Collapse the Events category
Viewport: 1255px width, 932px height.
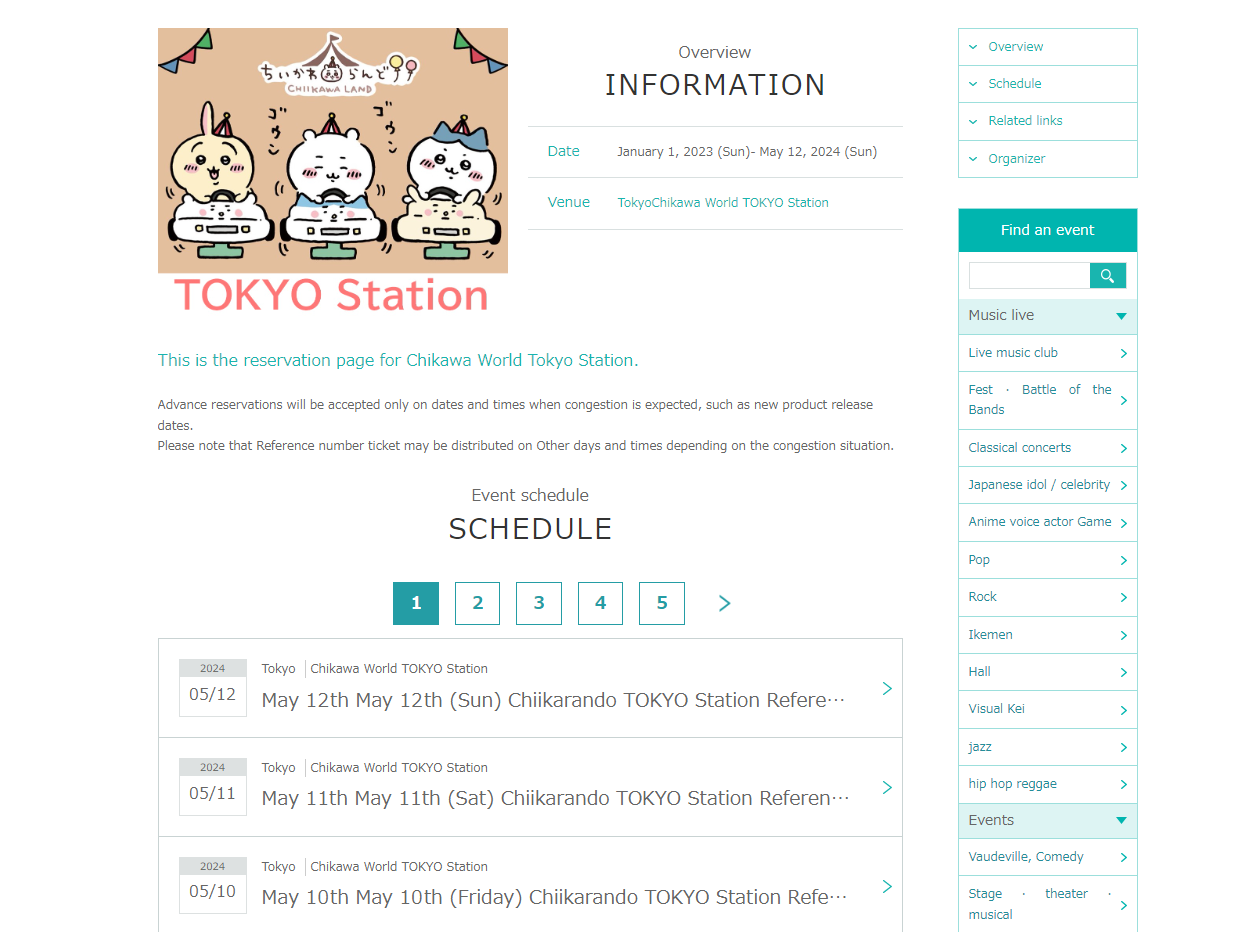click(x=1121, y=821)
